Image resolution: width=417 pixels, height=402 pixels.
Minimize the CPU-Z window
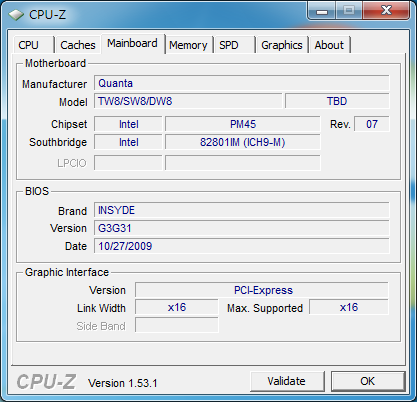pyautogui.click(x=322, y=11)
